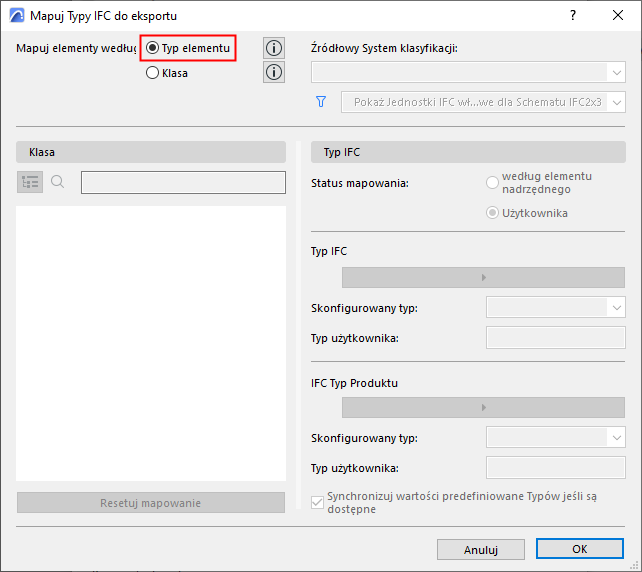The width and height of the screenshot is (642, 572).
Task: Confirm with the OK button
Action: pos(580,549)
